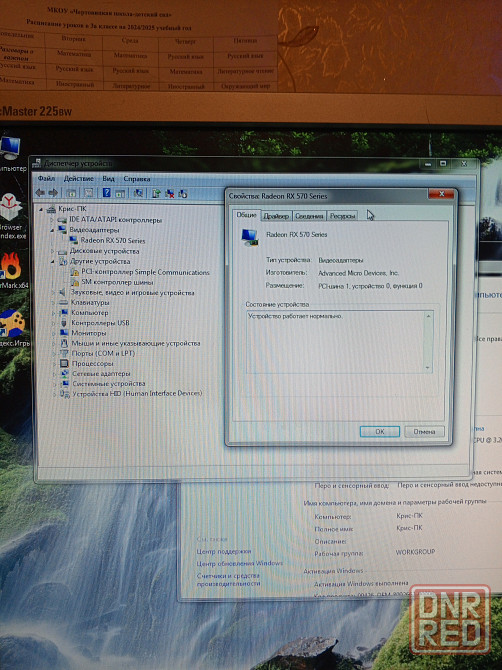Expand the Системные устройства node arrow
This screenshot has height=670, width=502.
[54, 384]
